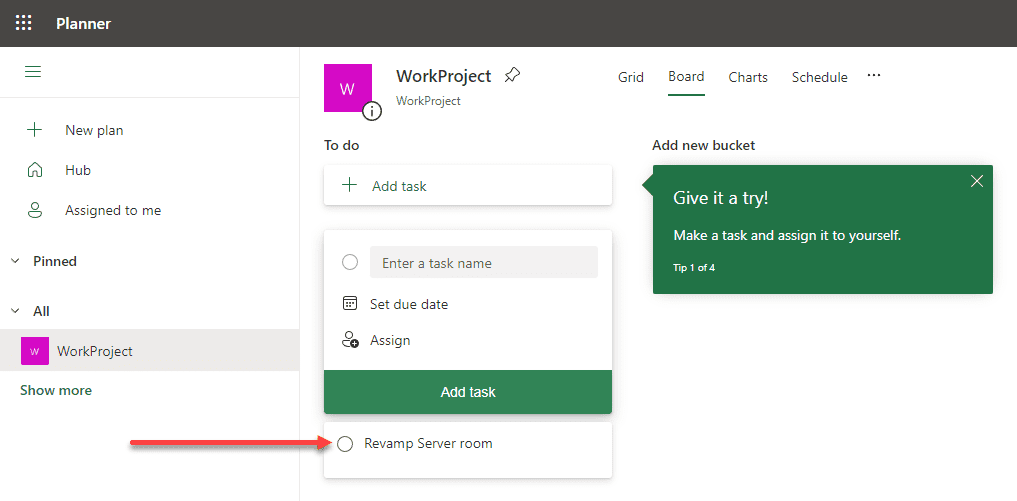Screen dimensions: 1017x501
Task: Pin the WorkProject plan
Action: click(512, 75)
